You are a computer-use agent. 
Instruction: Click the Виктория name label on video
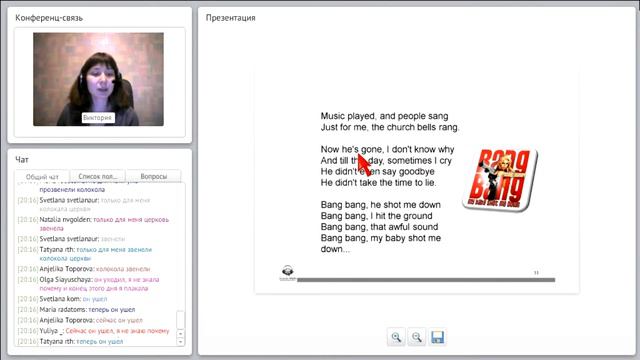click(x=98, y=118)
